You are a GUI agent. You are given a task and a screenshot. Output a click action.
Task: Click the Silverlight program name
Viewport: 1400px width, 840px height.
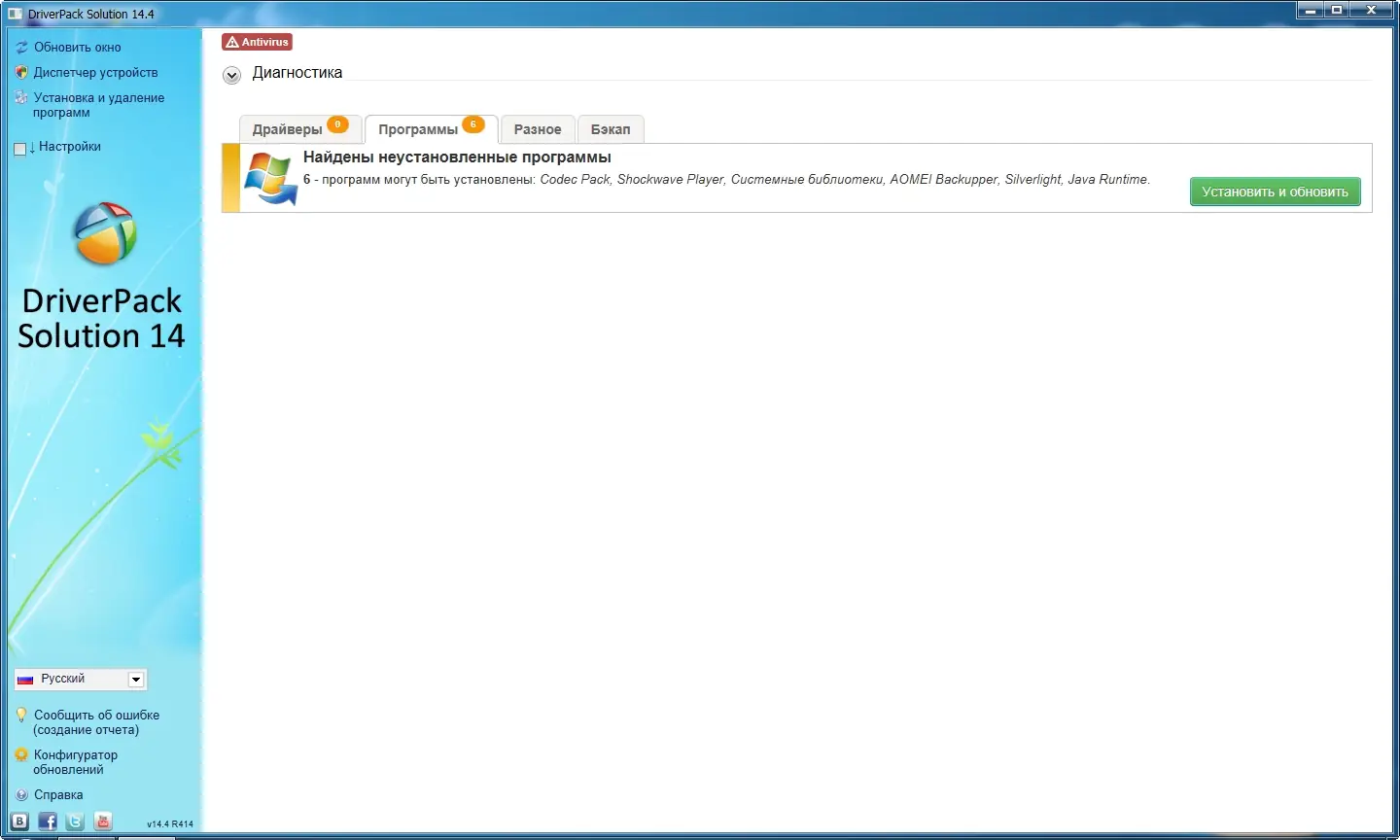[x=1032, y=180]
